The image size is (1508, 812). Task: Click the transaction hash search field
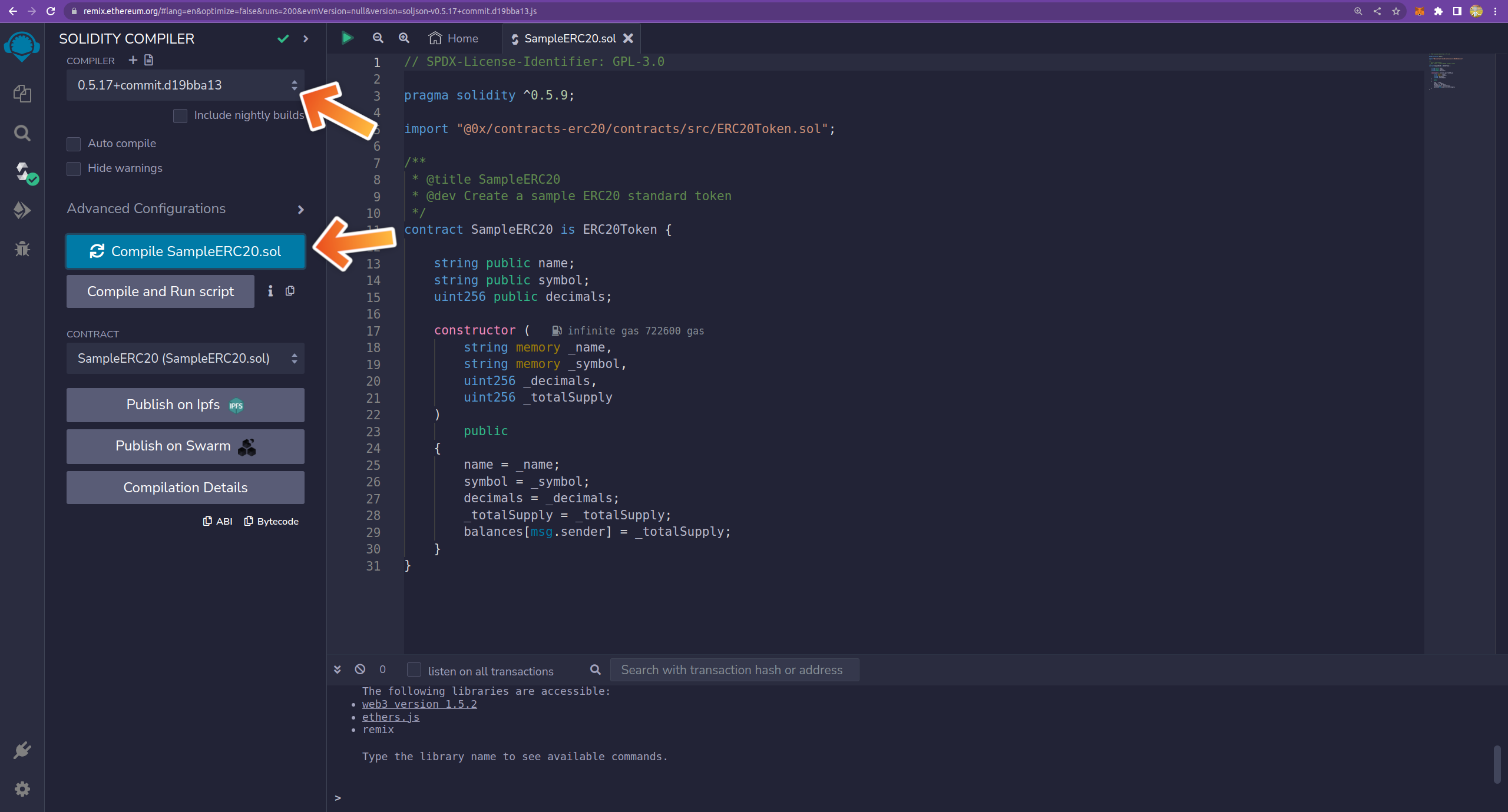click(733, 670)
